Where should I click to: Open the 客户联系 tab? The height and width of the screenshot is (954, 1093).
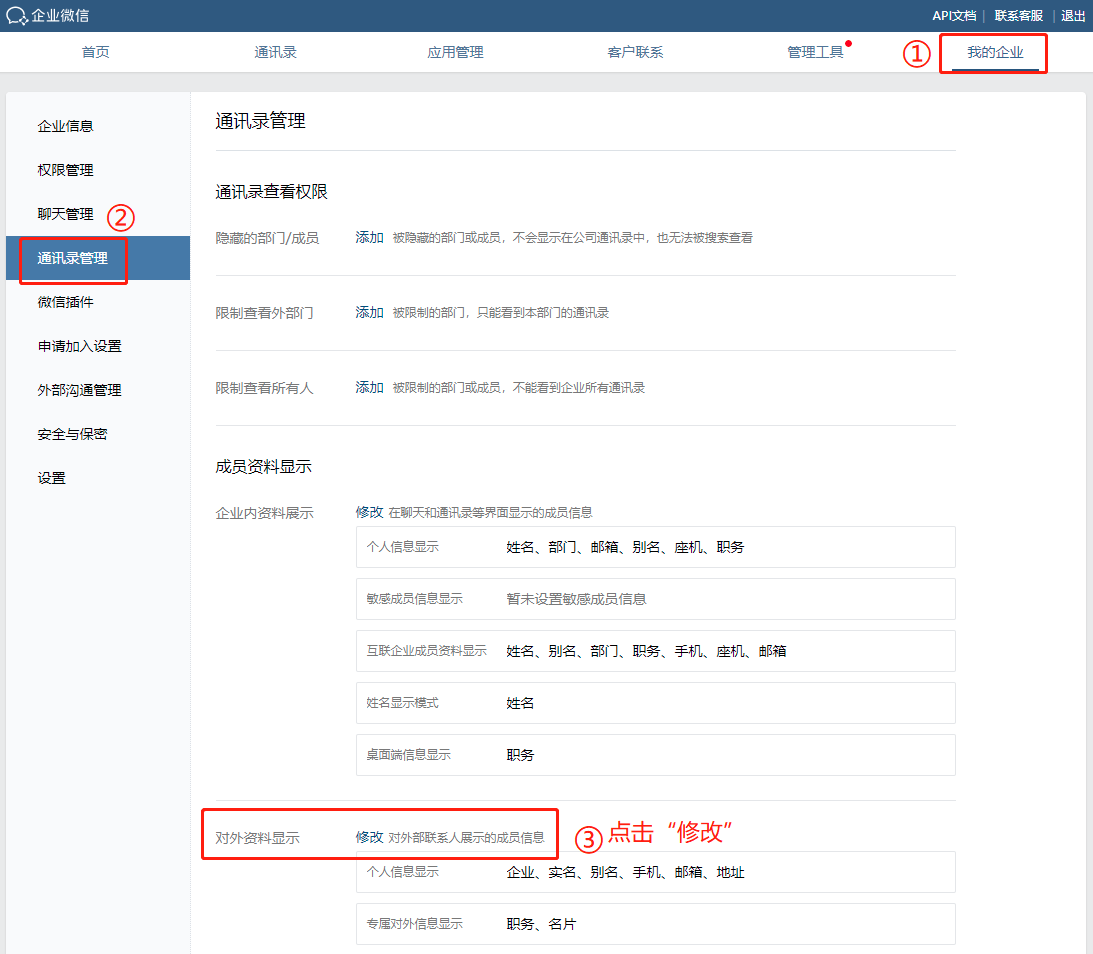tap(635, 52)
